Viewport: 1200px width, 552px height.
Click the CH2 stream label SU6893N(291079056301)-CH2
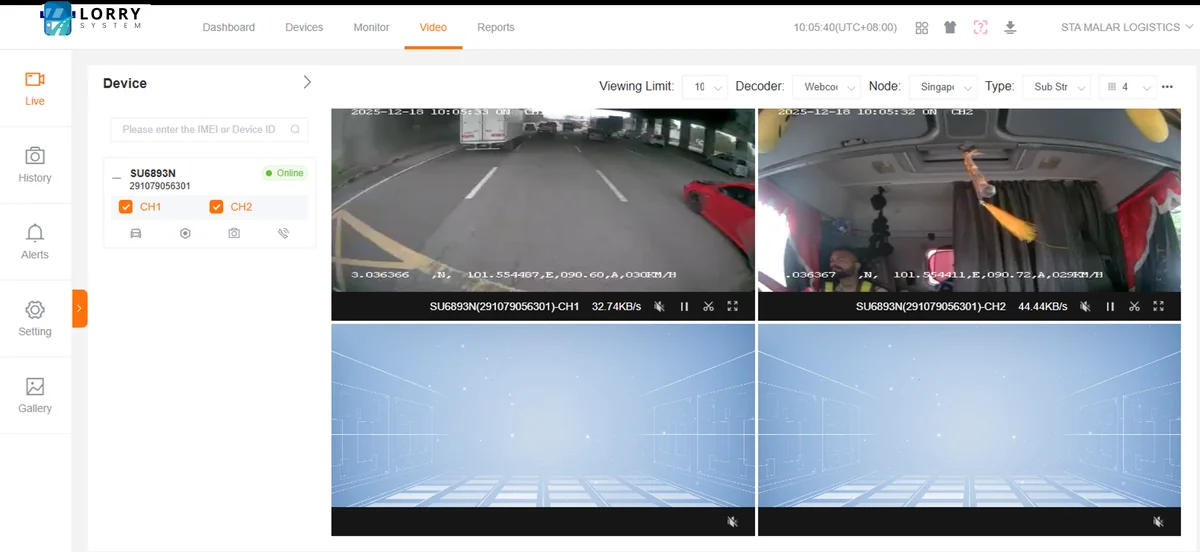[x=931, y=307]
